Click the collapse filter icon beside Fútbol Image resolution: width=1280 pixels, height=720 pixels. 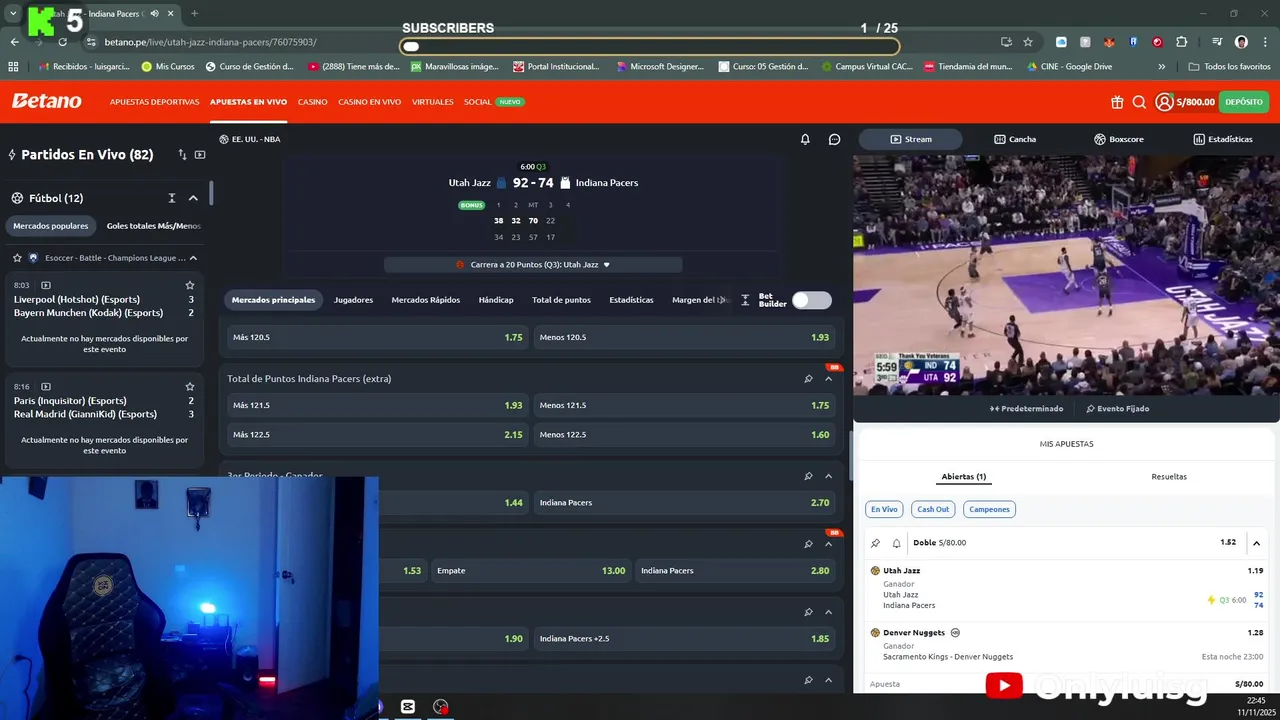[x=172, y=198]
